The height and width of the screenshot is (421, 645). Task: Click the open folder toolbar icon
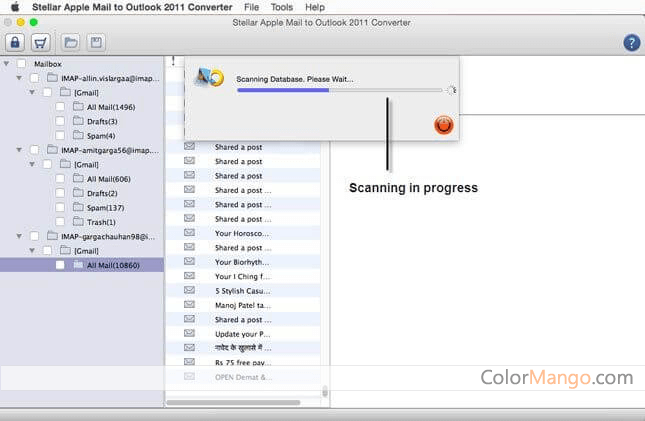(71, 42)
